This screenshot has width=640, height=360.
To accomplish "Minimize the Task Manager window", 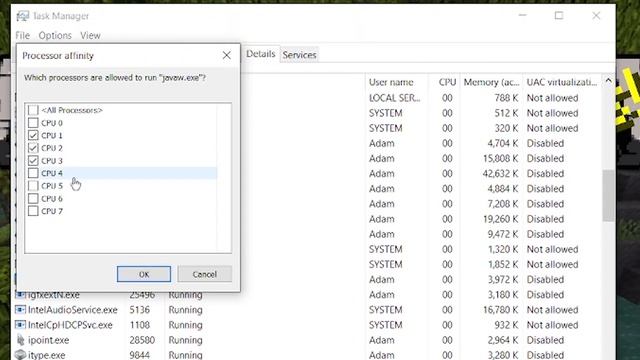I will click(522, 16).
